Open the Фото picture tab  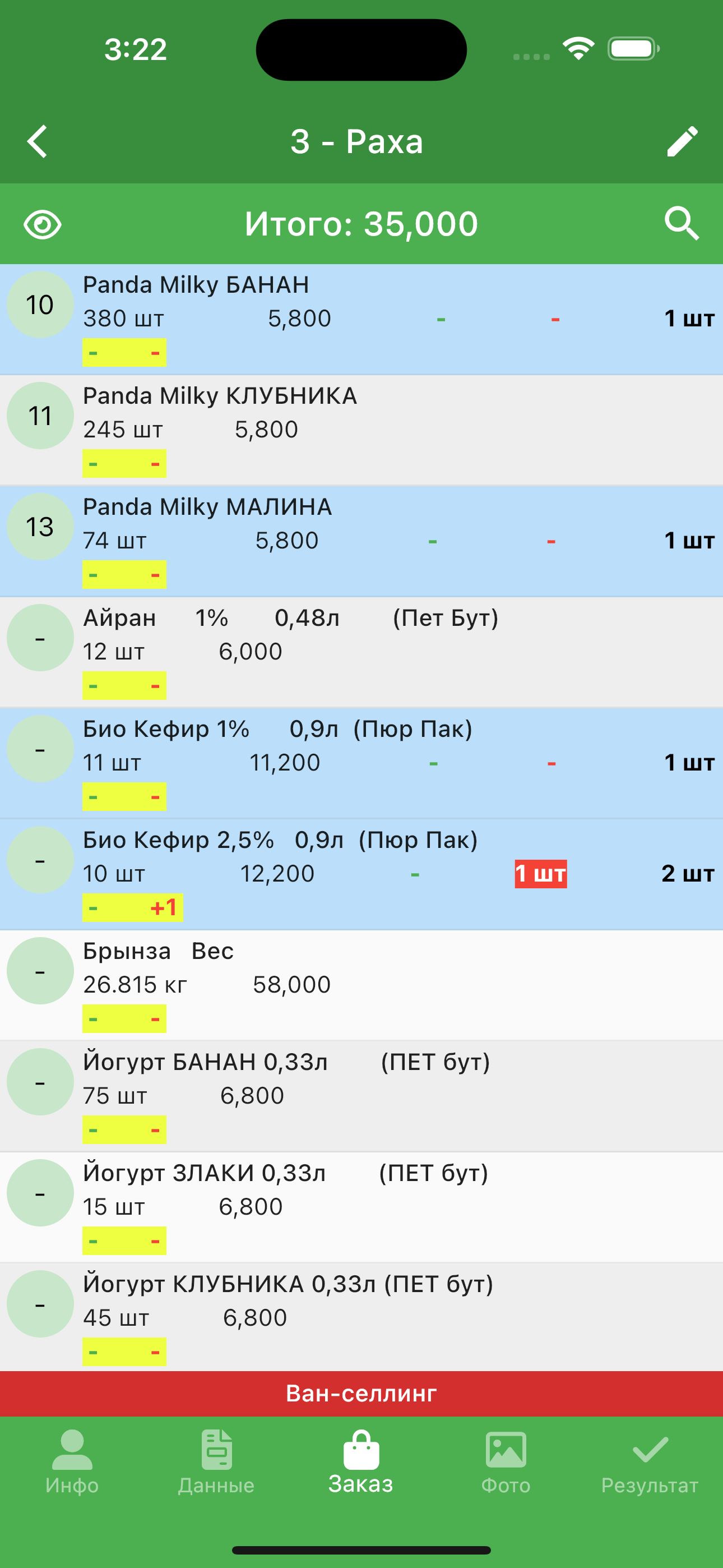point(506,1462)
